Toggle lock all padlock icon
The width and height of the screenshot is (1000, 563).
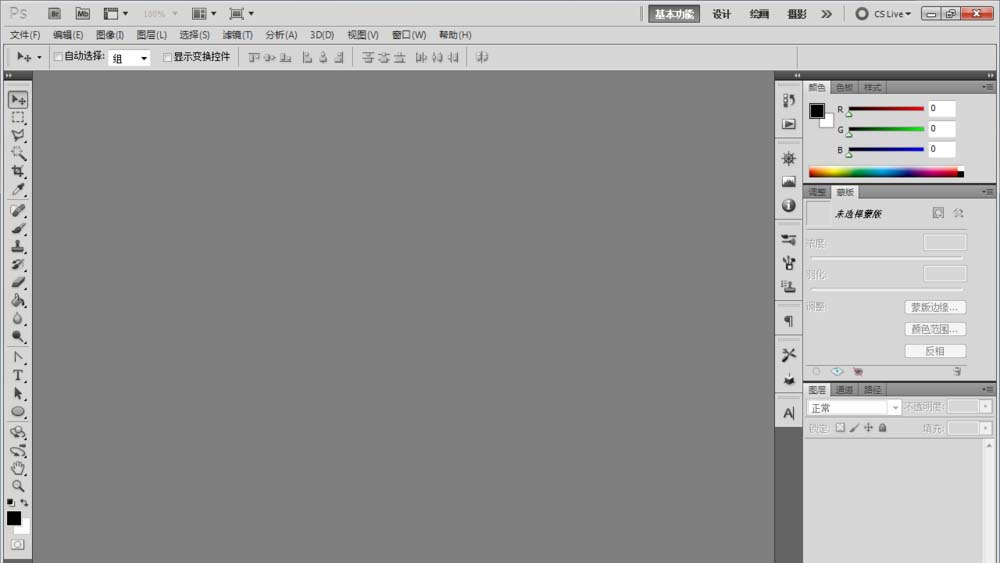pos(883,428)
